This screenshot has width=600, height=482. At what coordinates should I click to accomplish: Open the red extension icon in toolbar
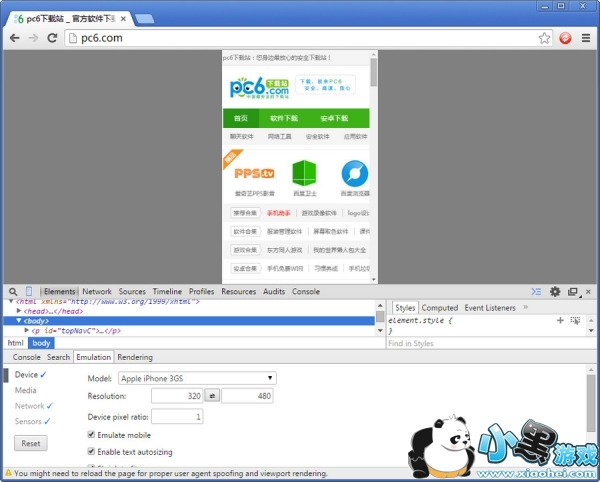[x=565, y=38]
